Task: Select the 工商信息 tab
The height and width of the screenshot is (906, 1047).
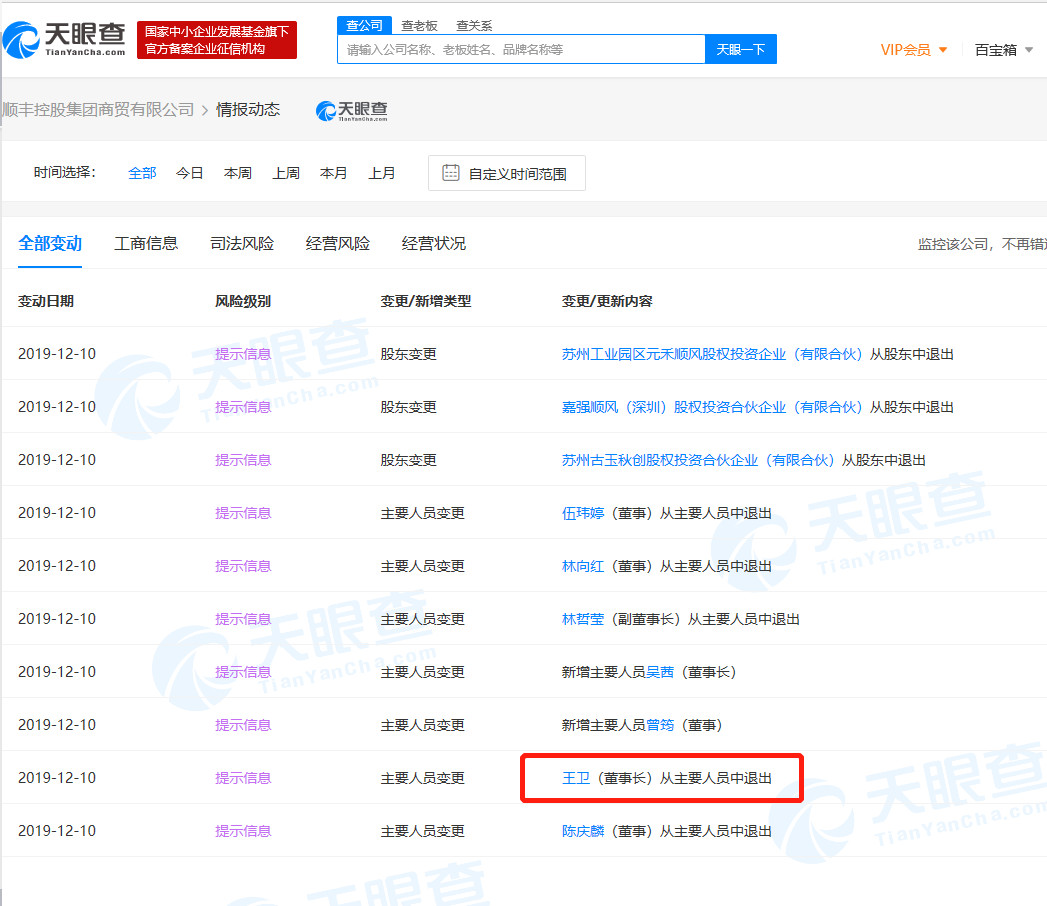Action: (x=146, y=243)
